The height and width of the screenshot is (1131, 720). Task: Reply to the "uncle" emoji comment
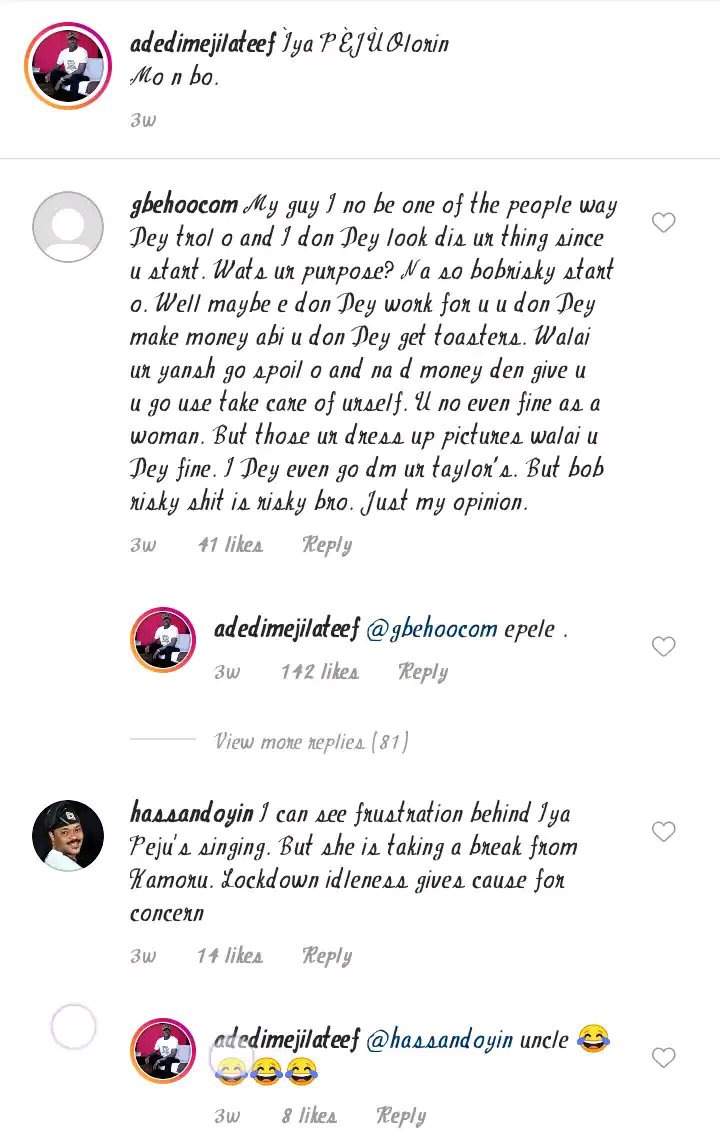point(401,1115)
